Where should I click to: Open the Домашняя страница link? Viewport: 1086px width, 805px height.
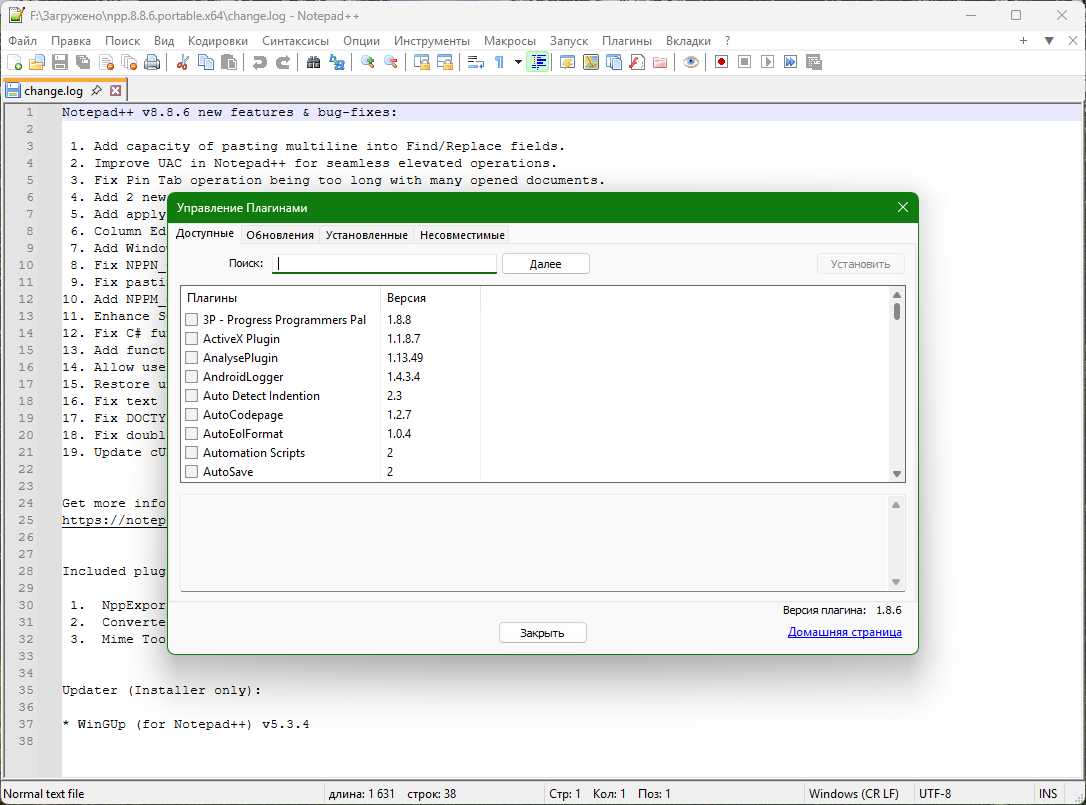(844, 632)
